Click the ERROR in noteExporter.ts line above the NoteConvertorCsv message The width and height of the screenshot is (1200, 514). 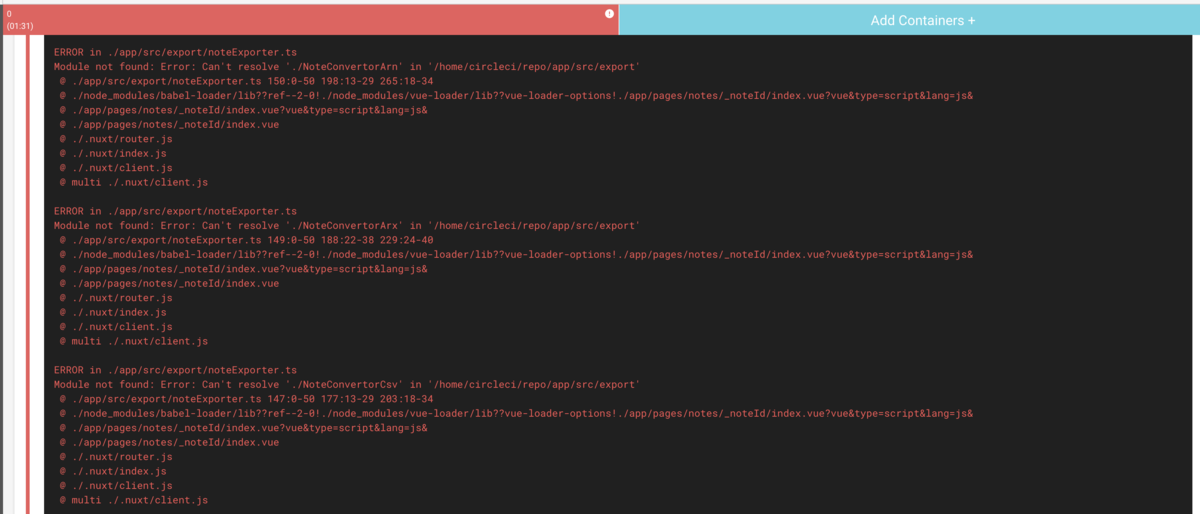click(x=175, y=370)
